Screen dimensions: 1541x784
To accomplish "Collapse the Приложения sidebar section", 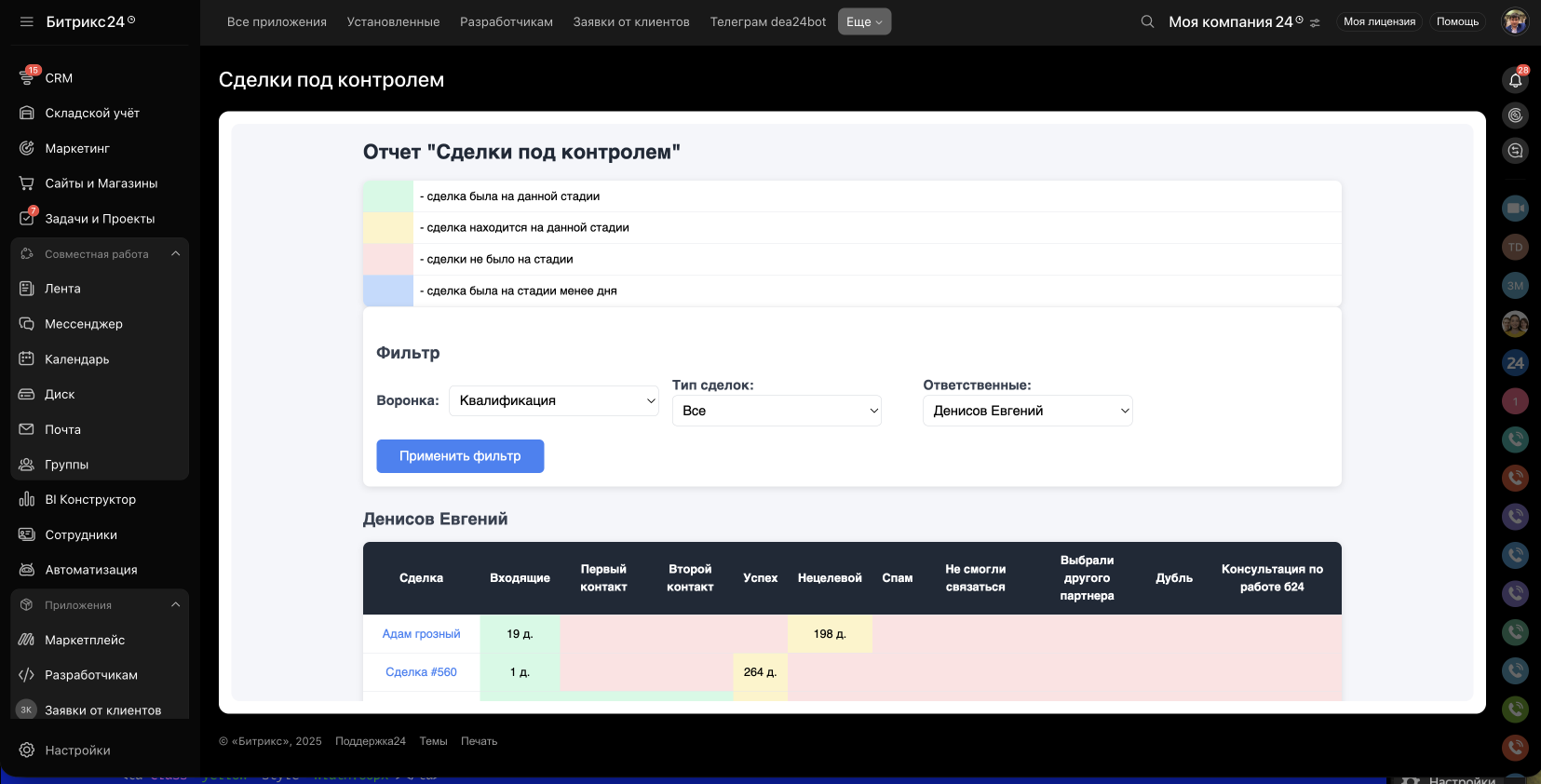I will pos(175,605).
